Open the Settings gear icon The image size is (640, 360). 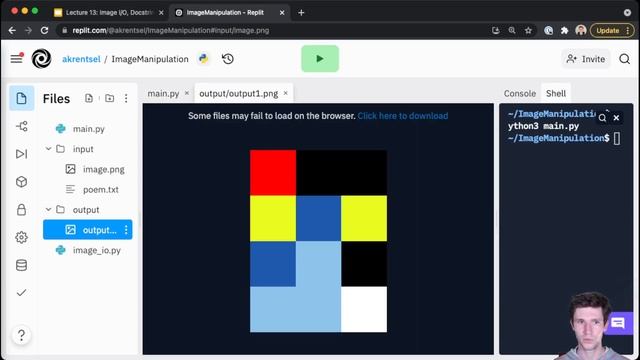point(22,237)
